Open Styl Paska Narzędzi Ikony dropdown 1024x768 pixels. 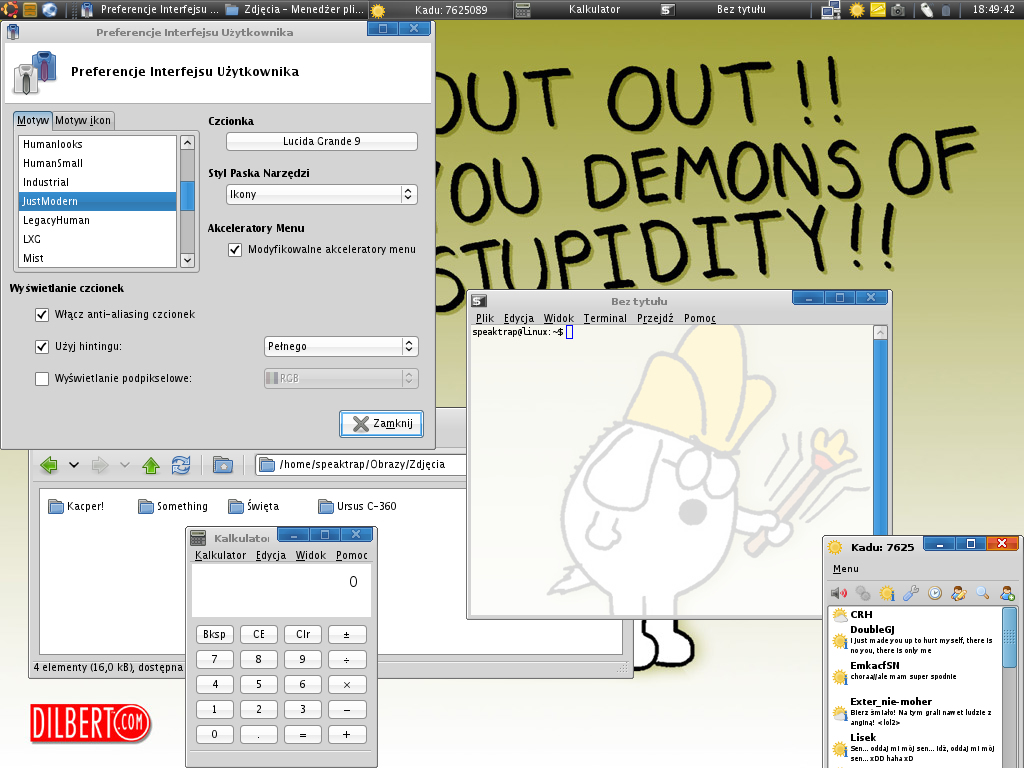pyautogui.click(x=321, y=195)
